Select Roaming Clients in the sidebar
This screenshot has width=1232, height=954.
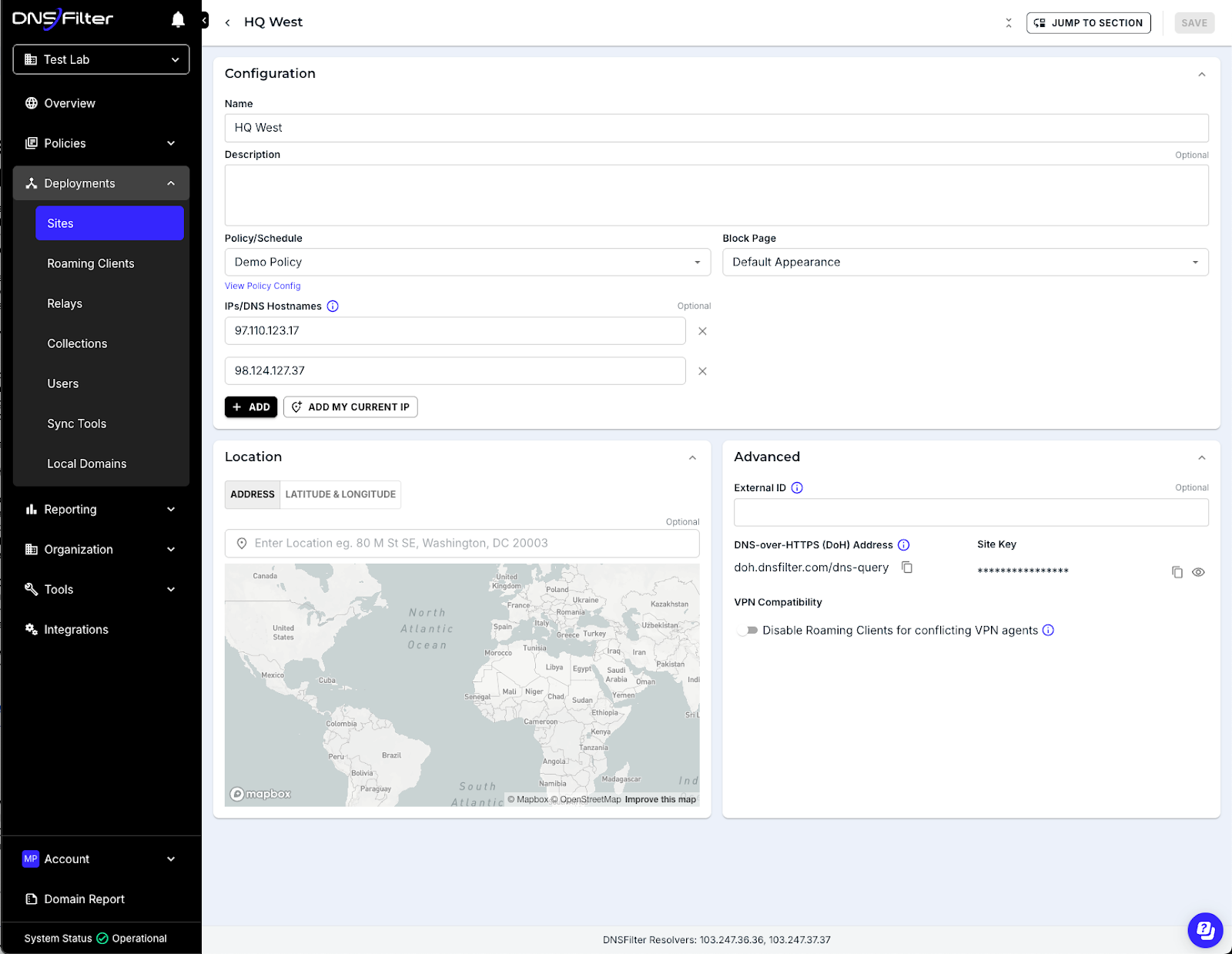(90, 263)
